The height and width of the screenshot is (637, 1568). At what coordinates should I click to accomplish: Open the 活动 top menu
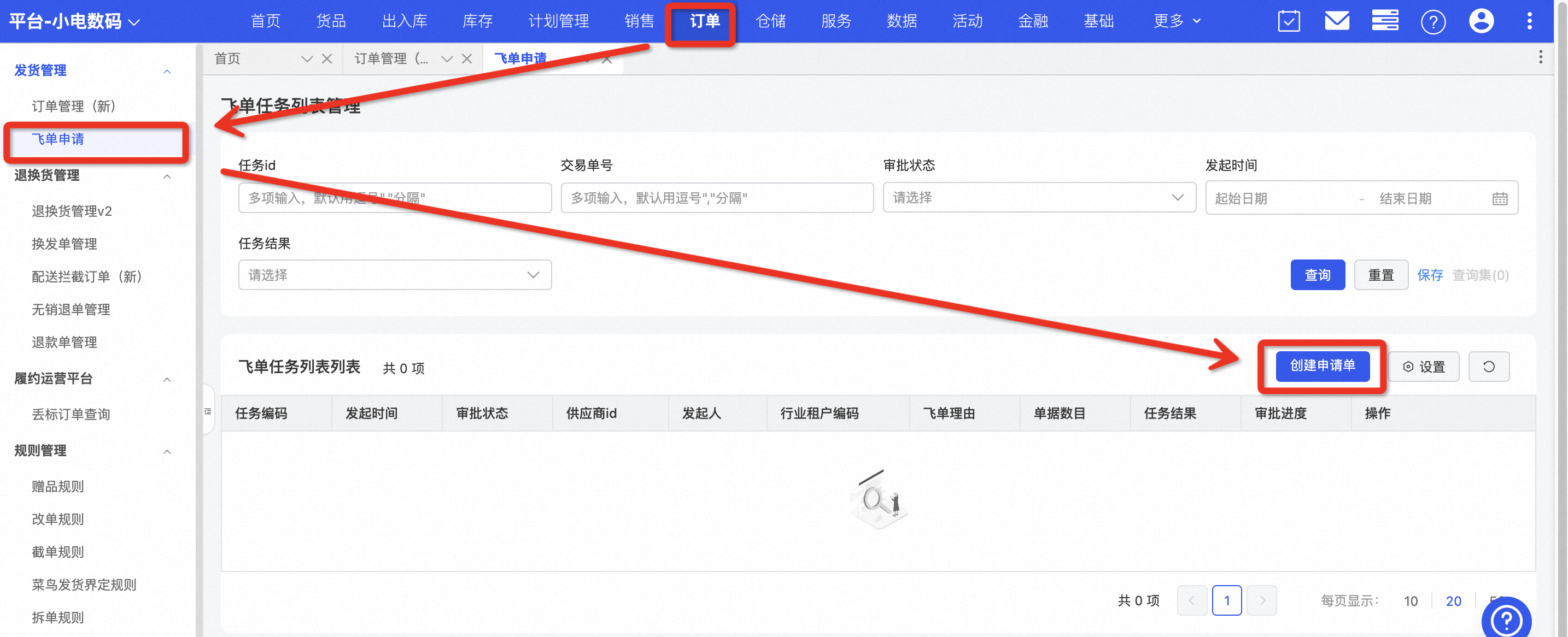pos(967,21)
